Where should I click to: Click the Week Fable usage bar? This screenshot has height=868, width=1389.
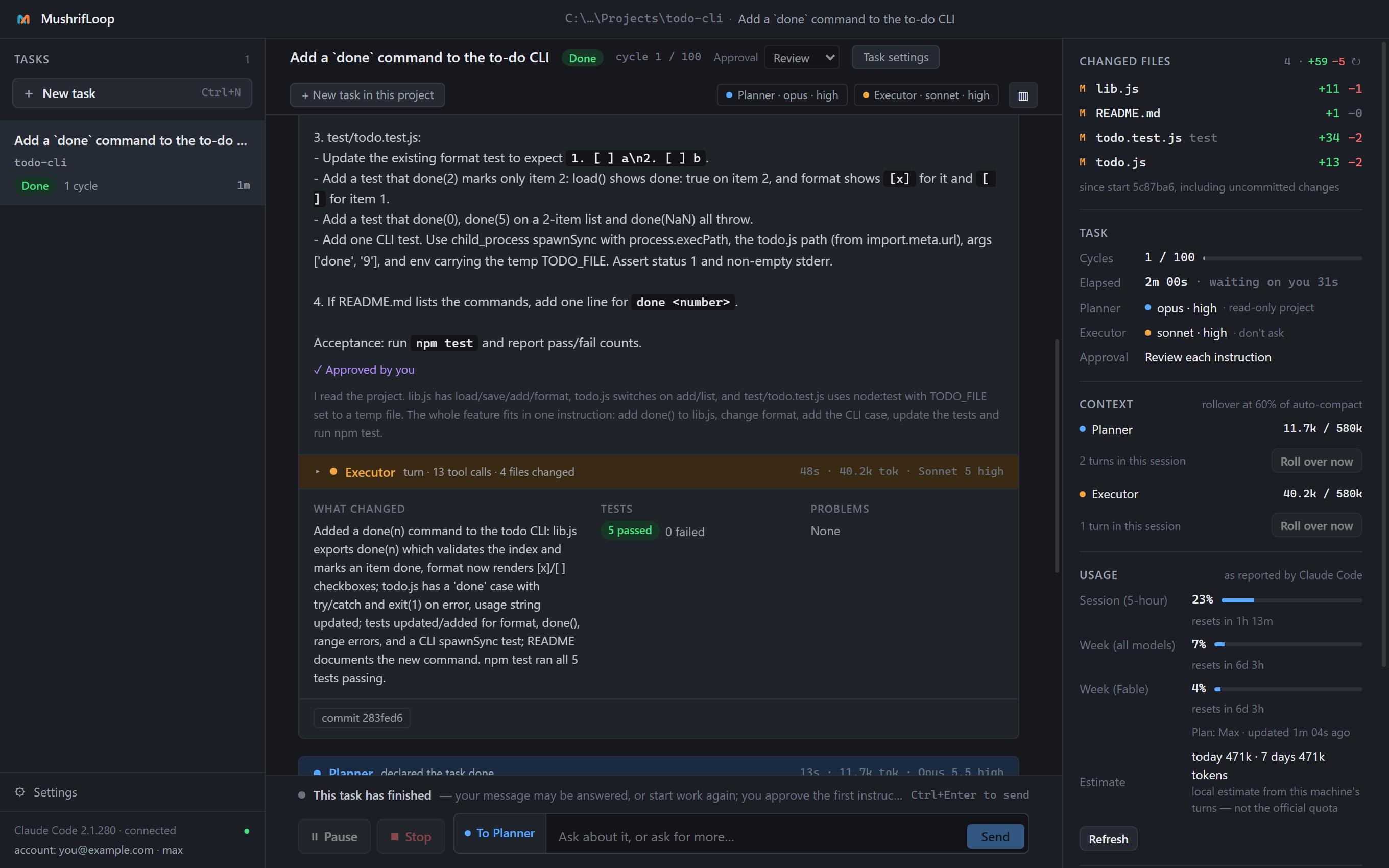[x=1288, y=689]
